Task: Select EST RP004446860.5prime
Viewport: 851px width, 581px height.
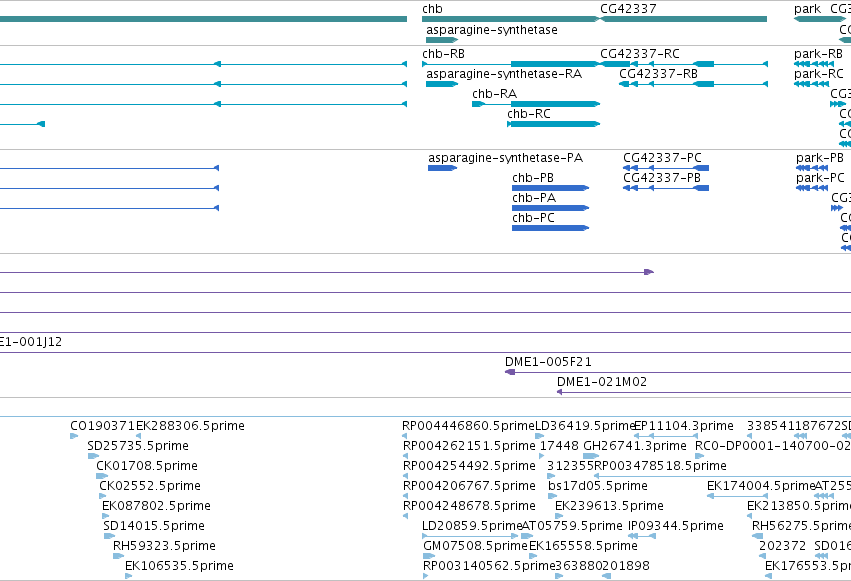Action: tap(405, 436)
